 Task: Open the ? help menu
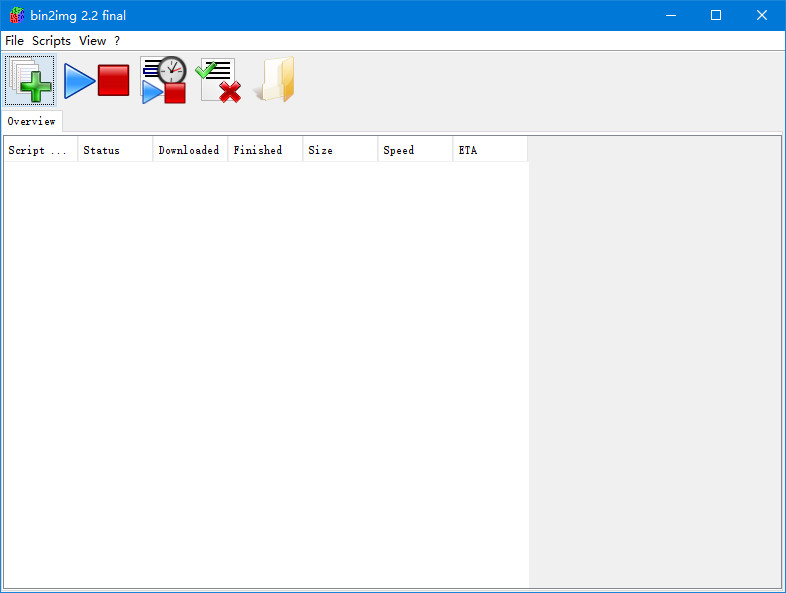click(x=117, y=41)
